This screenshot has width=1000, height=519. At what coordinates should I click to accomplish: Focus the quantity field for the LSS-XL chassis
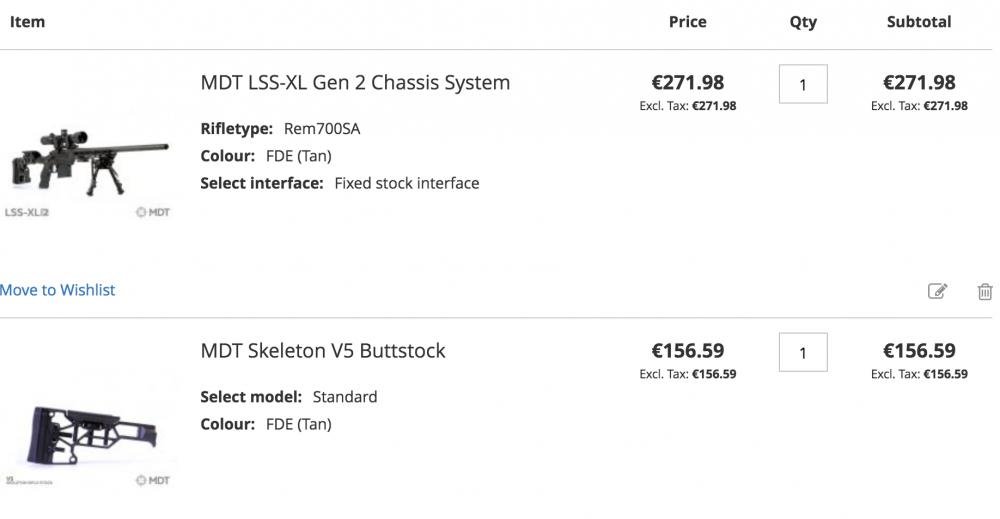click(803, 85)
